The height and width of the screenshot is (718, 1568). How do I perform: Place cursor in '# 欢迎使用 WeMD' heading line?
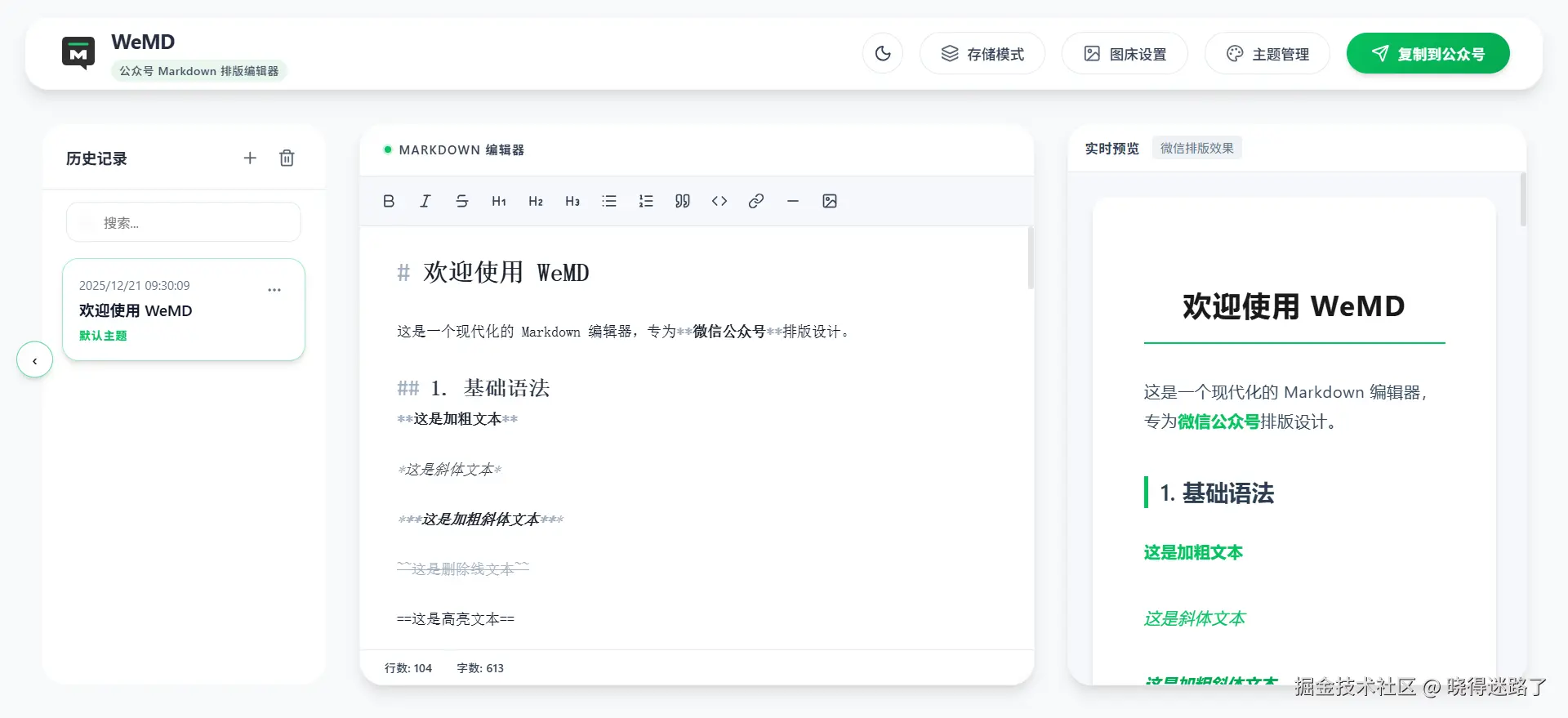pos(493,272)
